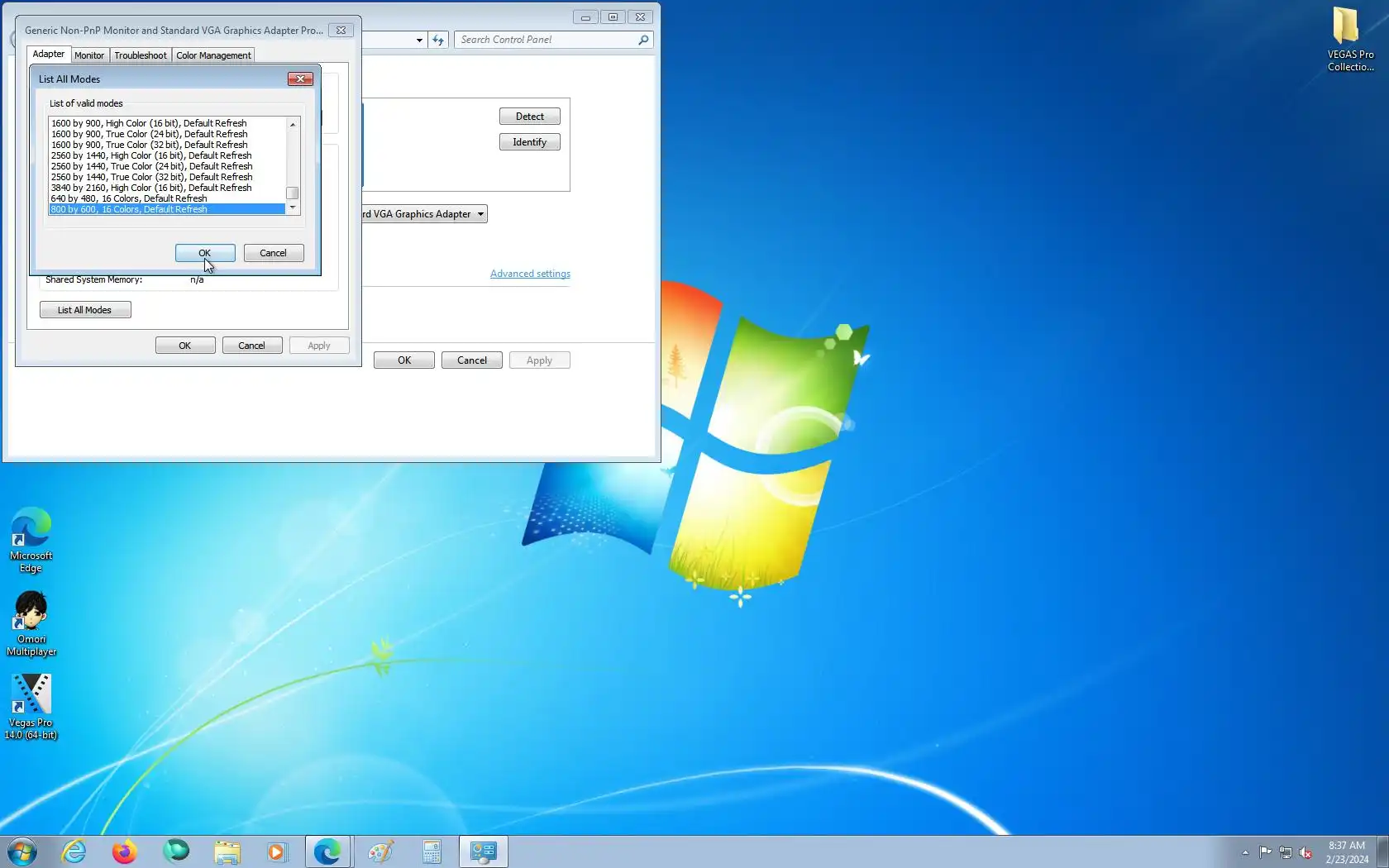Select the Omori Multiplayer desktop shortcut
The height and width of the screenshot is (868, 1389).
pyautogui.click(x=31, y=623)
